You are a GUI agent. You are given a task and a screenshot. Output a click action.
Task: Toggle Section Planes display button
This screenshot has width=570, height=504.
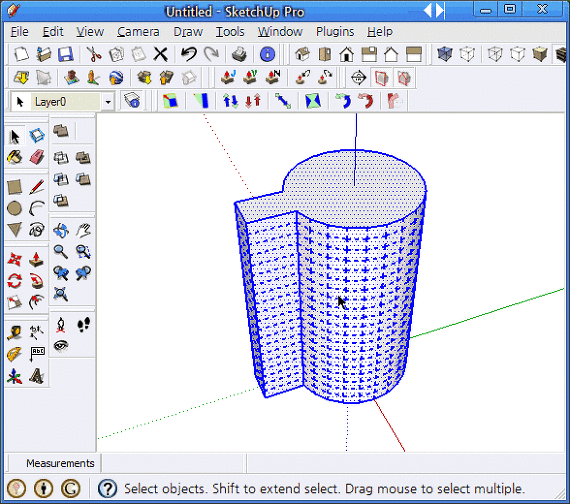[x=381, y=78]
